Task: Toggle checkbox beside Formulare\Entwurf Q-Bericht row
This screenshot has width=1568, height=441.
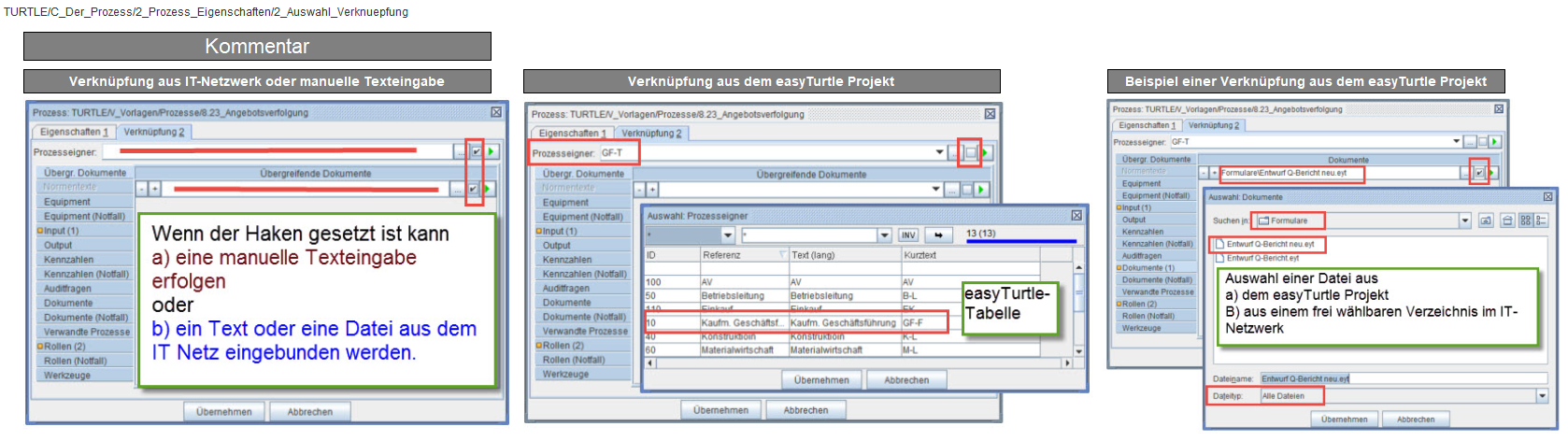Action: click(x=1479, y=173)
